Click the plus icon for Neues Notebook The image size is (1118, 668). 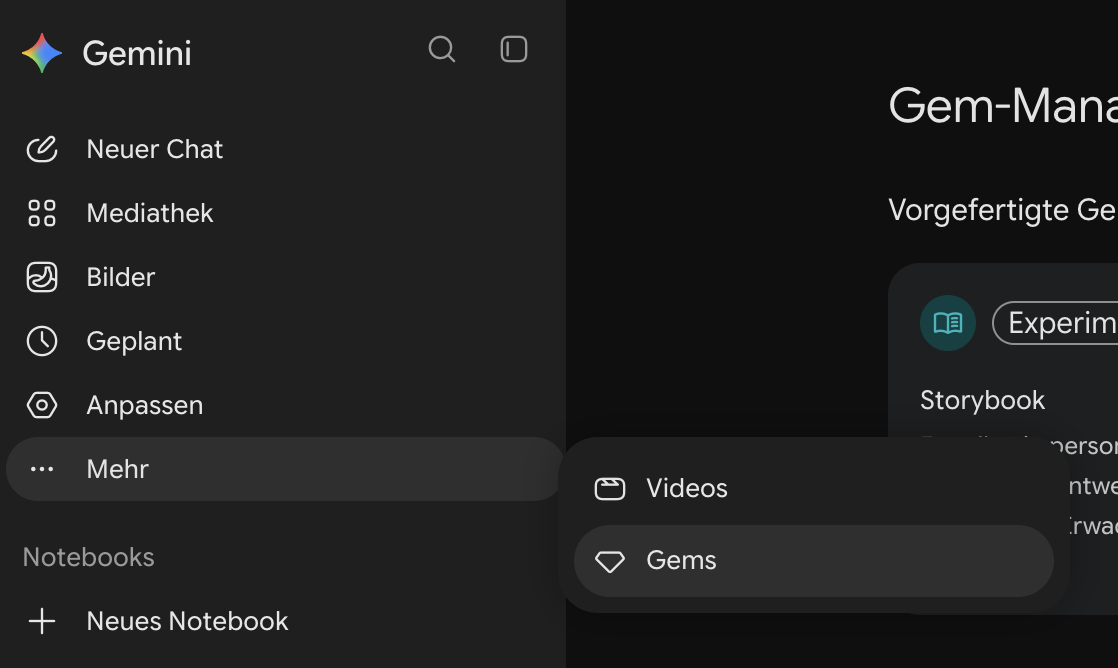[42, 621]
